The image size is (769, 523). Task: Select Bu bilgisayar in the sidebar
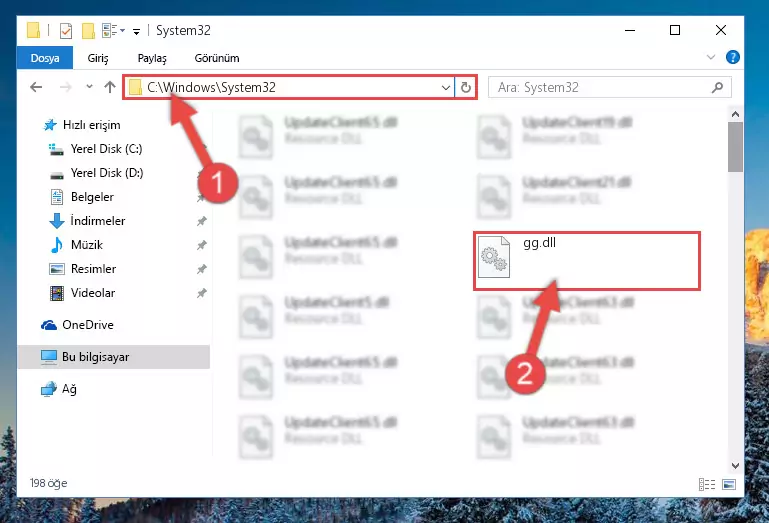point(113,357)
